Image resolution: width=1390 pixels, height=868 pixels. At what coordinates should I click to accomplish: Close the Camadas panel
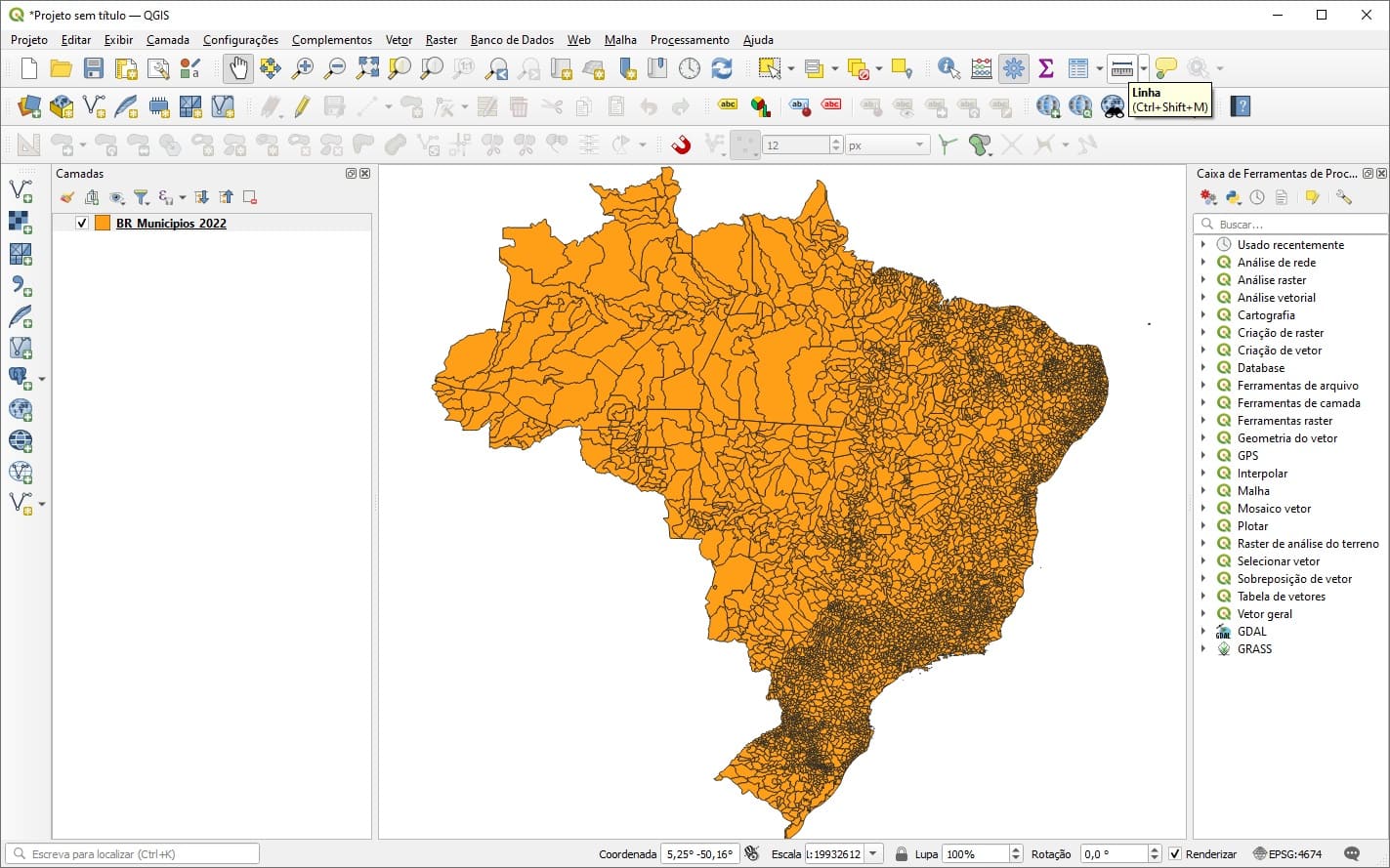[x=365, y=174]
